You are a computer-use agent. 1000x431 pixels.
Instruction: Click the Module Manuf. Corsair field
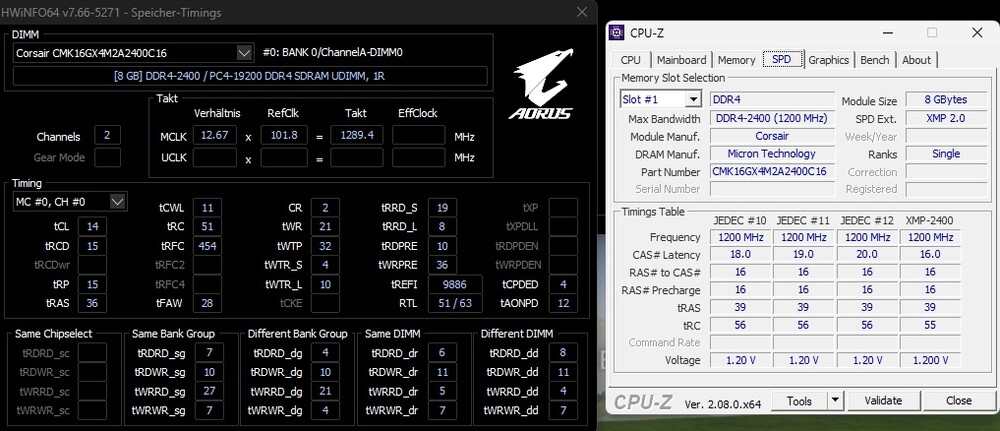(x=772, y=136)
